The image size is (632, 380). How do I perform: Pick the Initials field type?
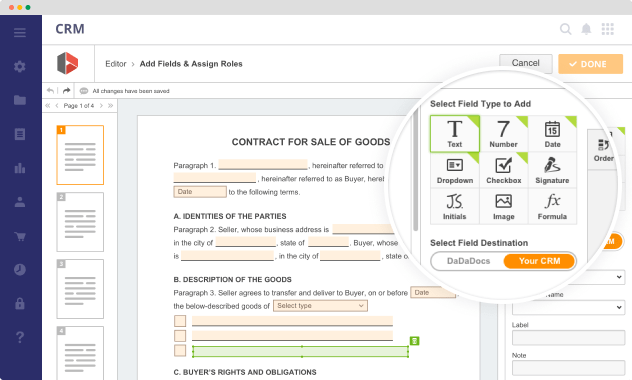pos(455,206)
